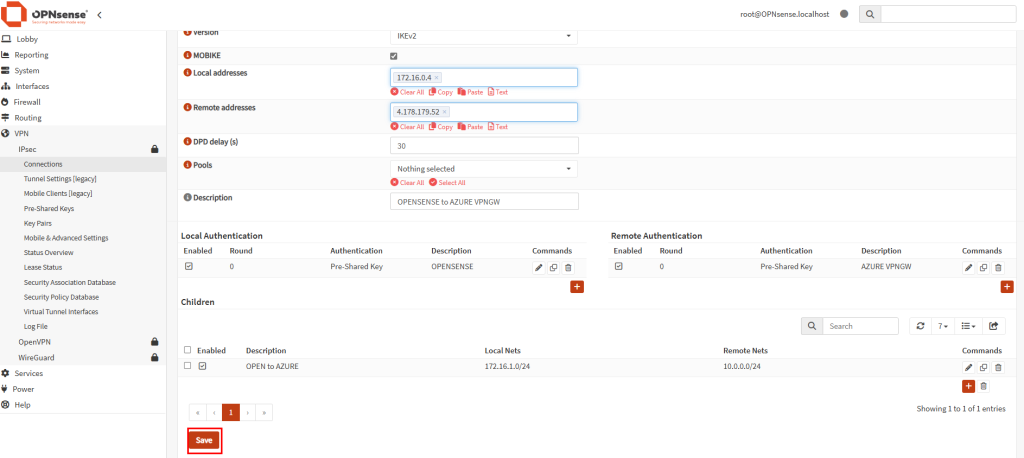Image resolution: width=1024 pixels, height=458 pixels.
Task: Click Clear All under Local addresses
Action: click(x=408, y=92)
